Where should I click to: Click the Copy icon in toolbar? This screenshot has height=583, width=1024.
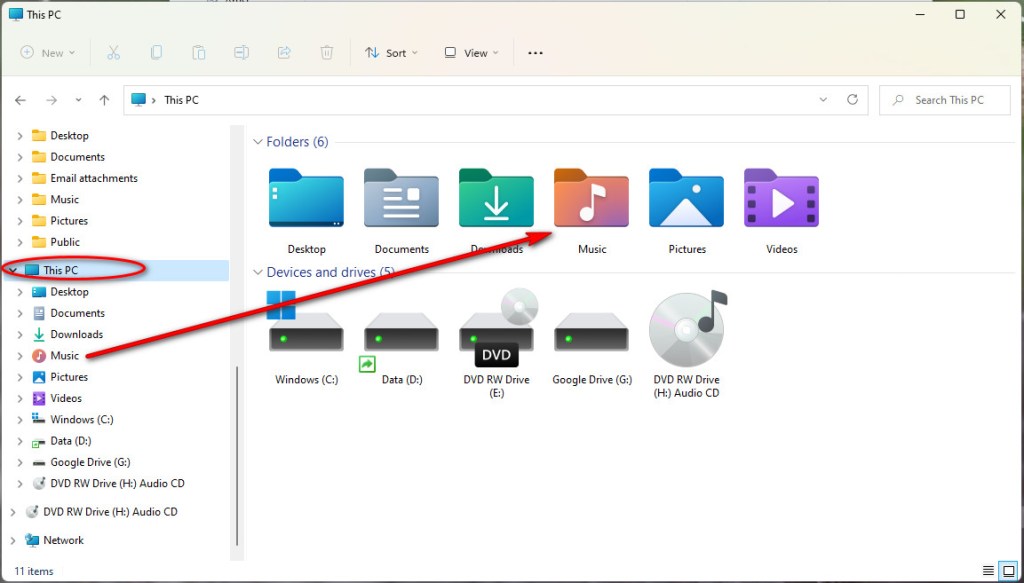pos(156,53)
